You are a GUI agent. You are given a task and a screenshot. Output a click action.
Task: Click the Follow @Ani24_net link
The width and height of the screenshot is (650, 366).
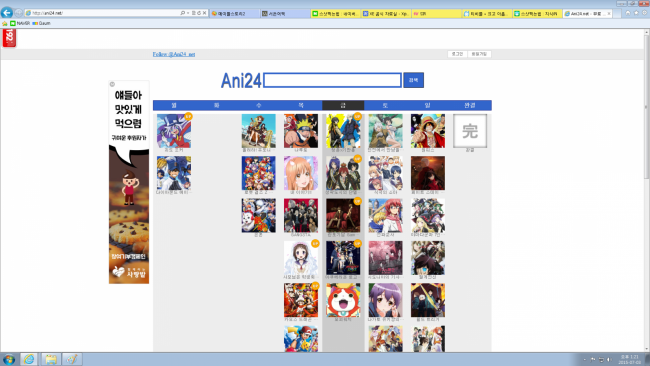174,54
